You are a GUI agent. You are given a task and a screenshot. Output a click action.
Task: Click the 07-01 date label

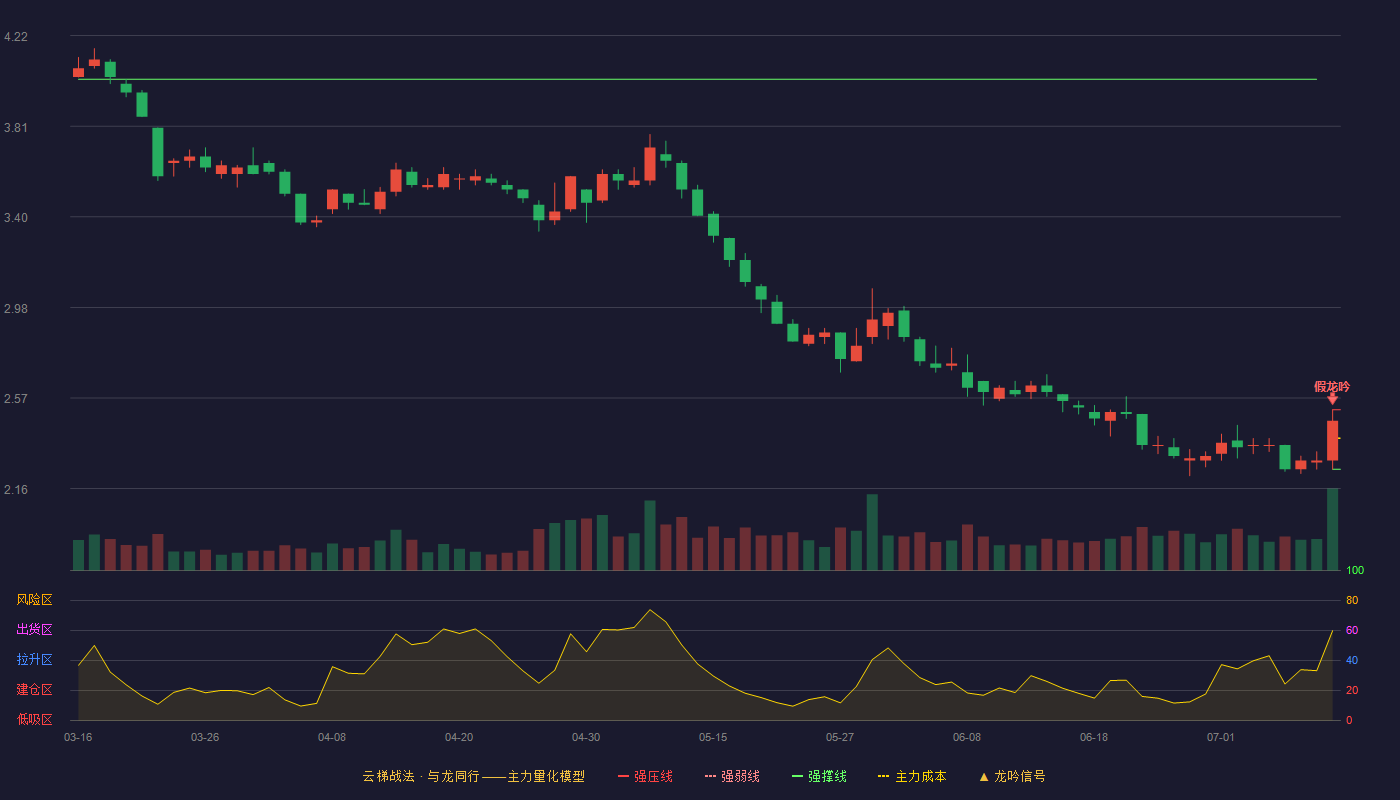1221,737
